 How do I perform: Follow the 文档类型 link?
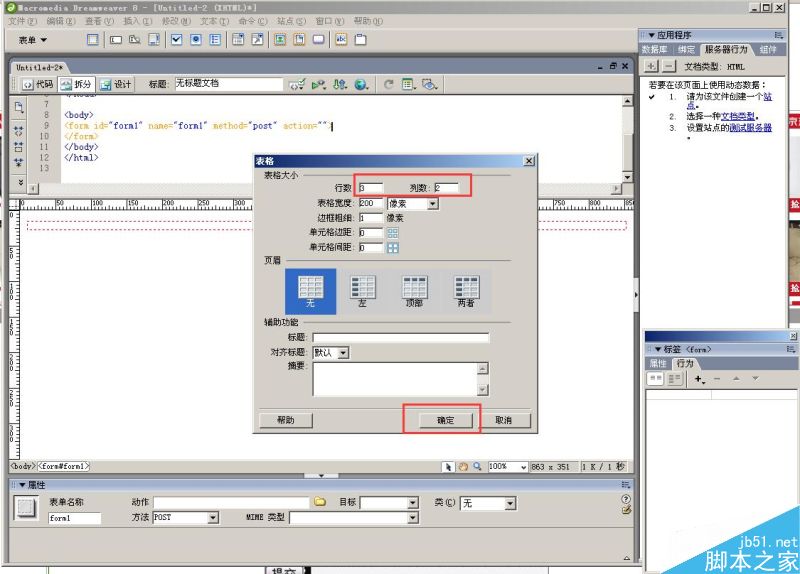tap(738, 116)
